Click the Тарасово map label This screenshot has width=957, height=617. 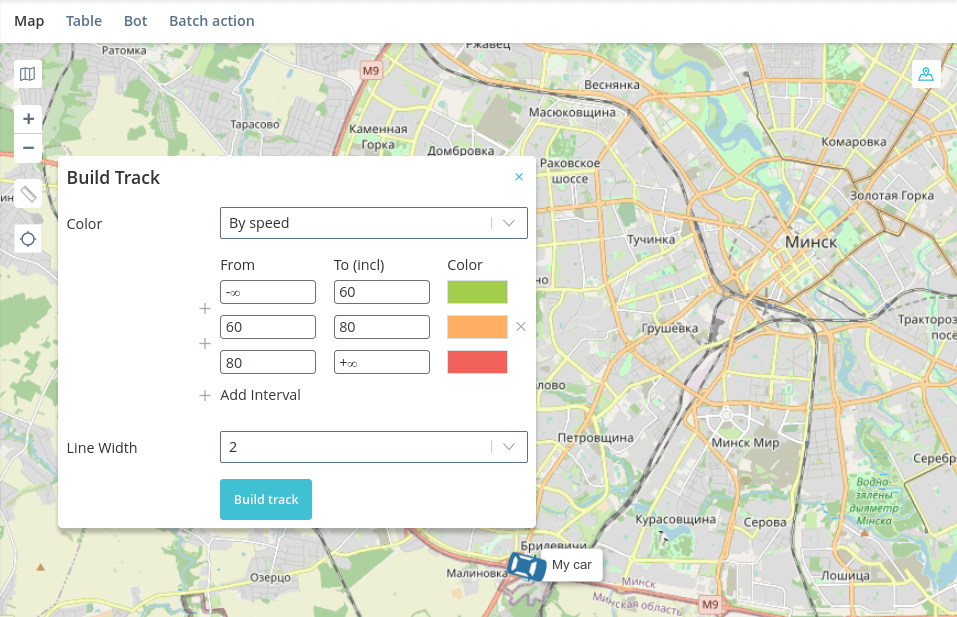[x=255, y=124]
